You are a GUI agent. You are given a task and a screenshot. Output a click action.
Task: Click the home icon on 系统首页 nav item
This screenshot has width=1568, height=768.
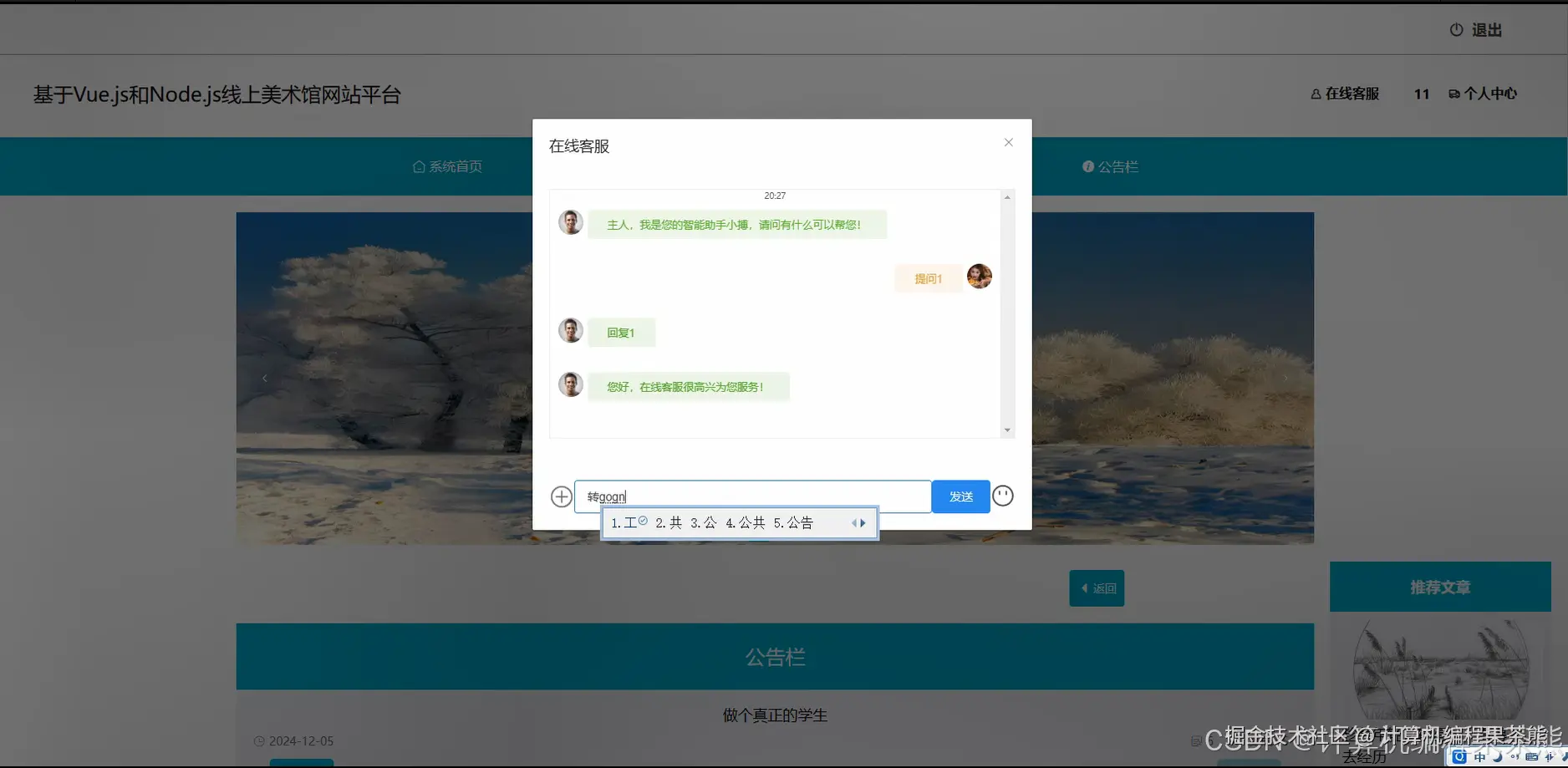(x=419, y=166)
